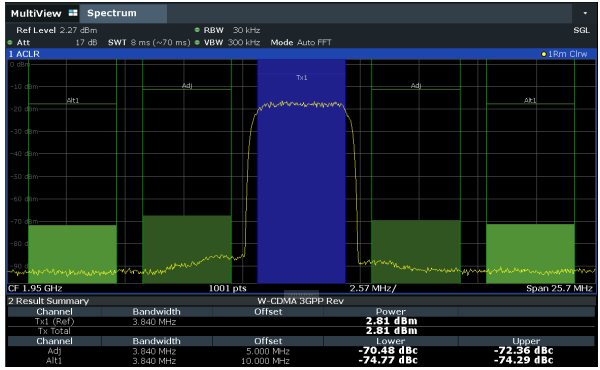Click the CF 1.95 GHz label
Viewport: 600px width, 370px height.
coord(35,289)
